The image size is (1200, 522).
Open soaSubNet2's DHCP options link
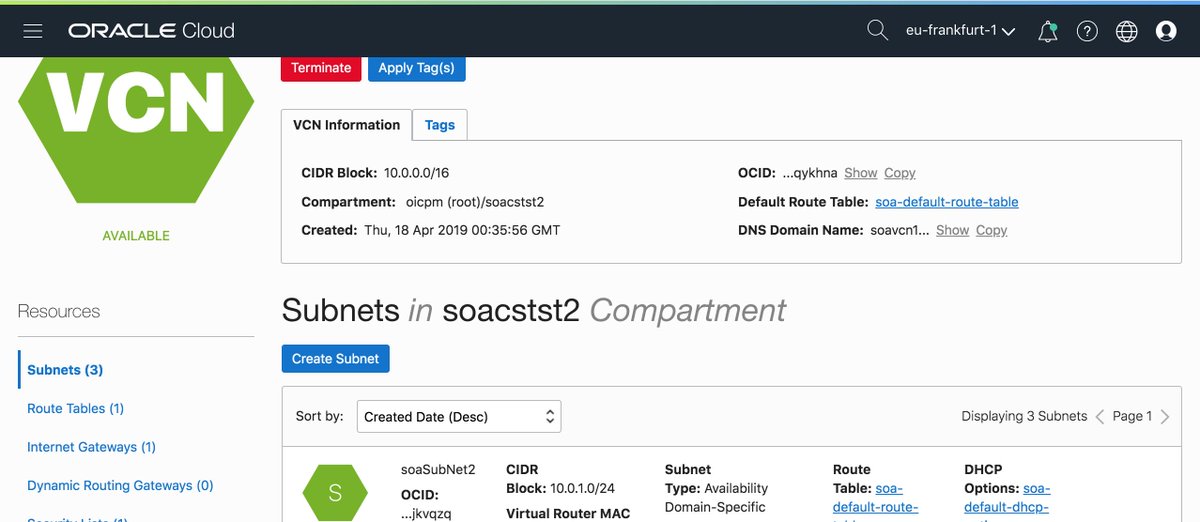coord(1007,499)
